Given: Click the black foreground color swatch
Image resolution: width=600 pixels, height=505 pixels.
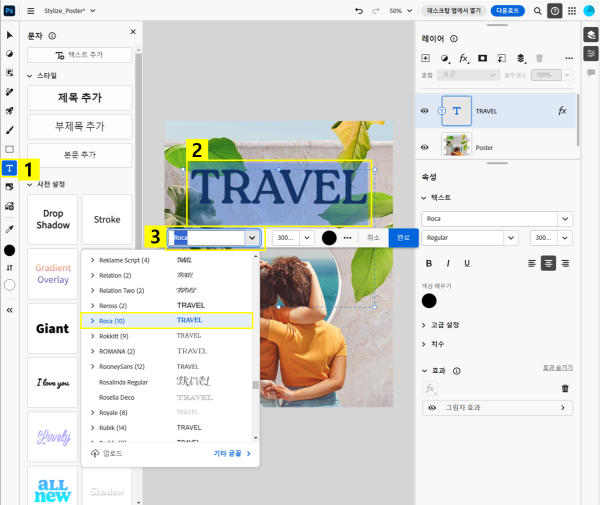Looking at the screenshot, I should pyautogui.click(x=10, y=250).
